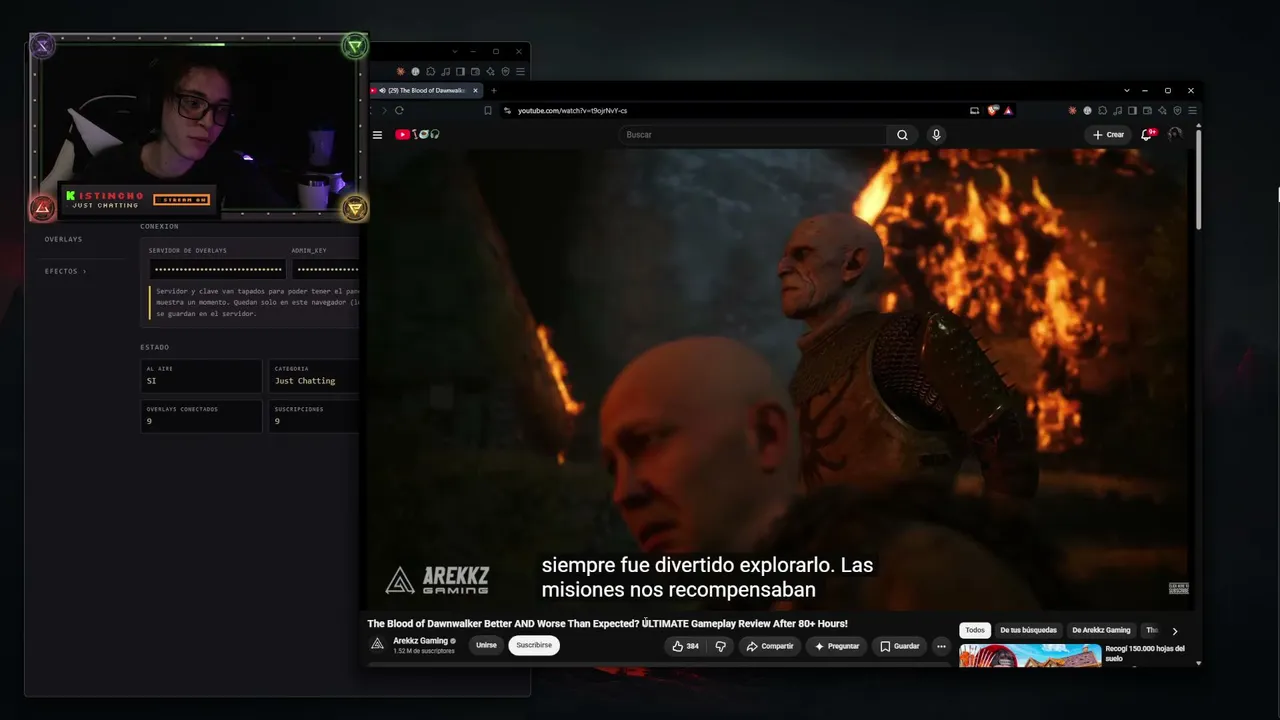Click the Unirse button

[486, 645]
